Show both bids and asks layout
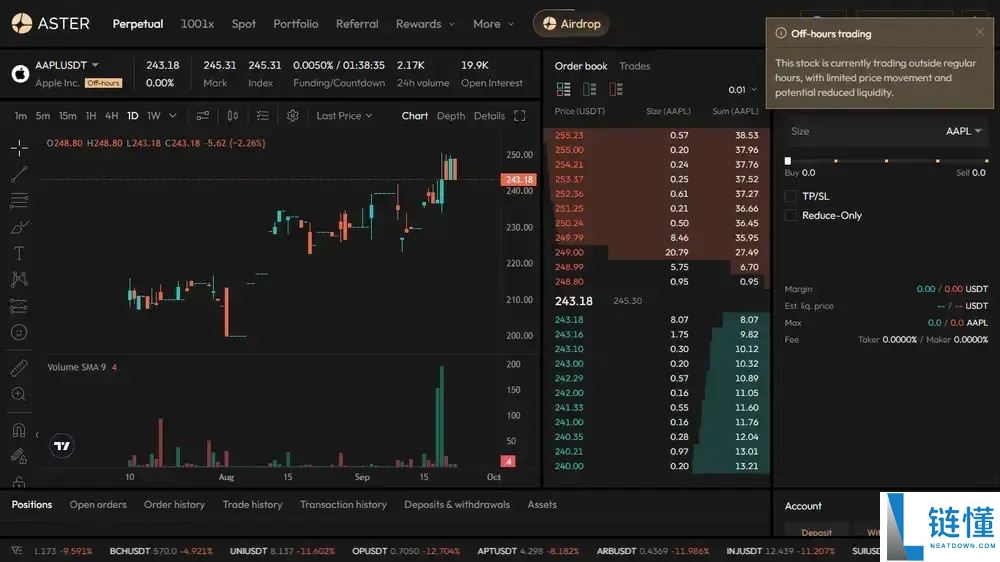Image resolution: width=1000 pixels, height=562 pixels. (x=564, y=89)
